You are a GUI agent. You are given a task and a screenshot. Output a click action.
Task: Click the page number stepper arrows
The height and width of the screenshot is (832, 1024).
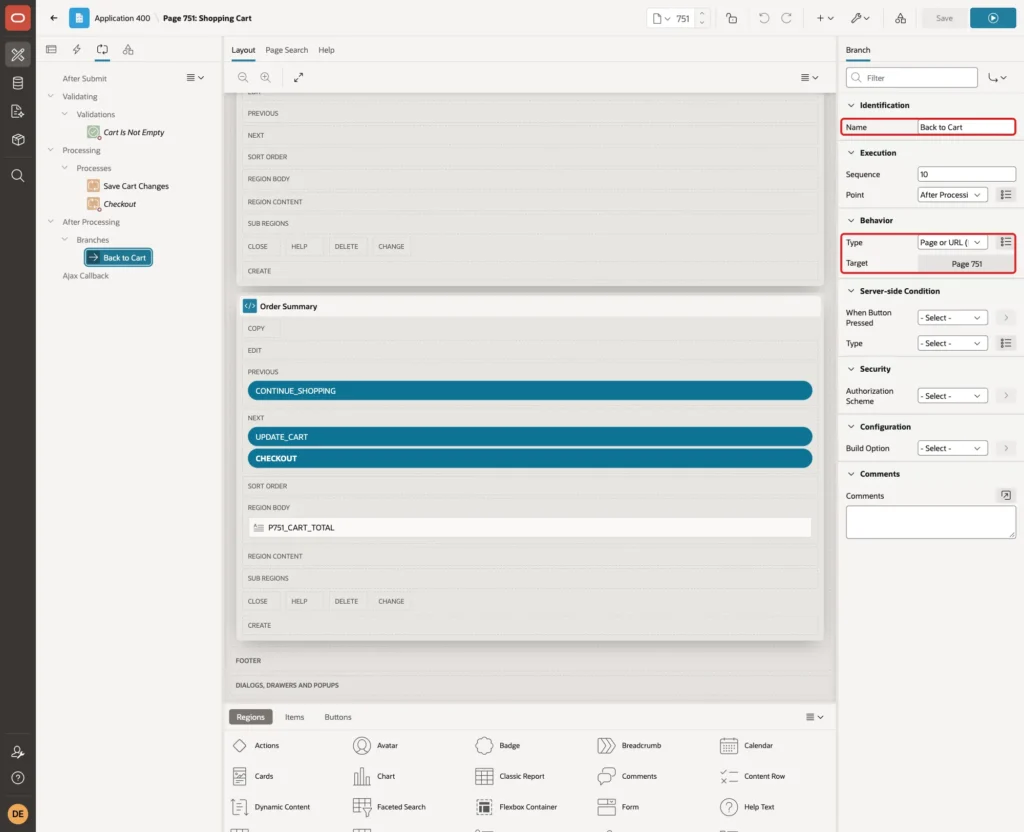click(702, 18)
